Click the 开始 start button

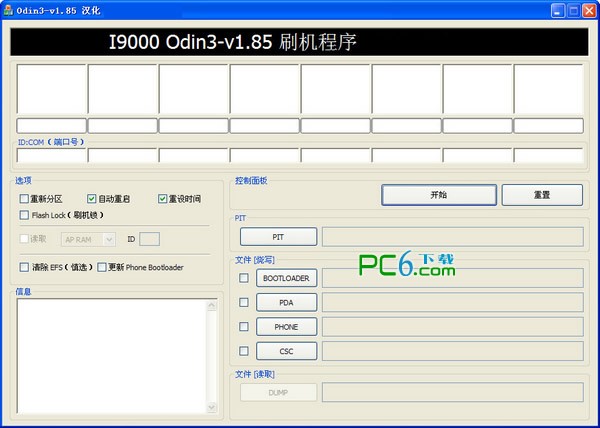(x=439, y=195)
